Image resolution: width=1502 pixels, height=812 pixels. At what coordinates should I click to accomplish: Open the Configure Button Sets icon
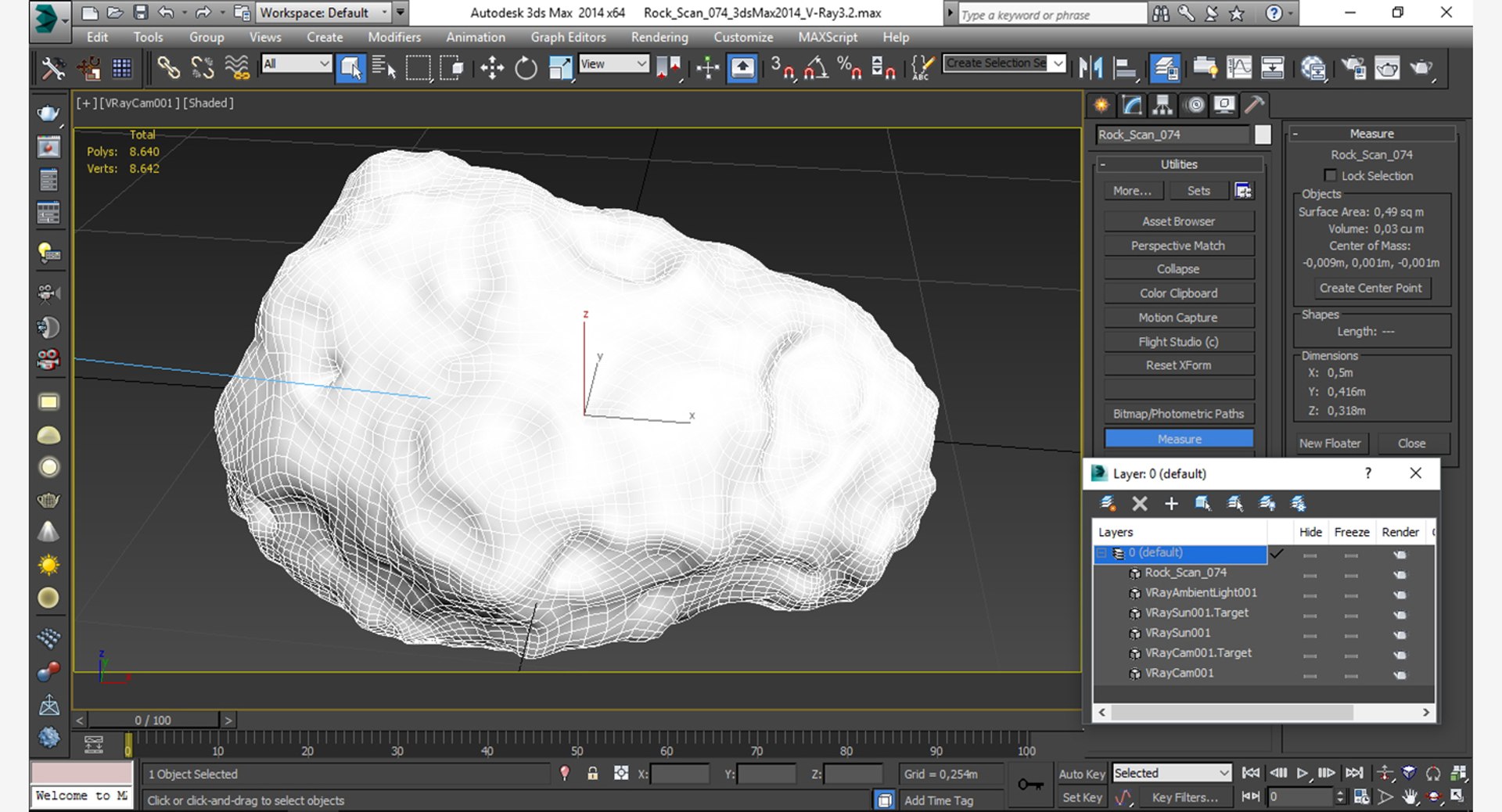click(x=1243, y=191)
